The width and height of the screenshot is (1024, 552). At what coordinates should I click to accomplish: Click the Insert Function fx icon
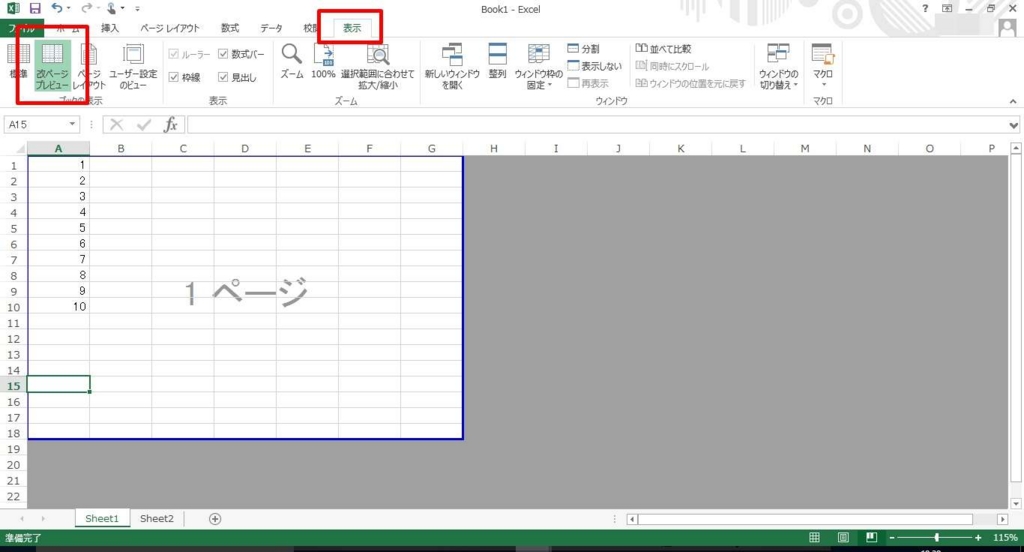(x=170, y=124)
